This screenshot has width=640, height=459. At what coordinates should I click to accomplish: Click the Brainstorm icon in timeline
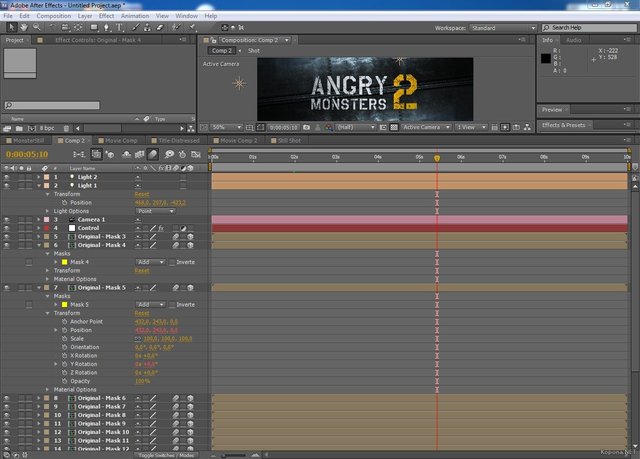pyautogui.click(x=169, y=154)
